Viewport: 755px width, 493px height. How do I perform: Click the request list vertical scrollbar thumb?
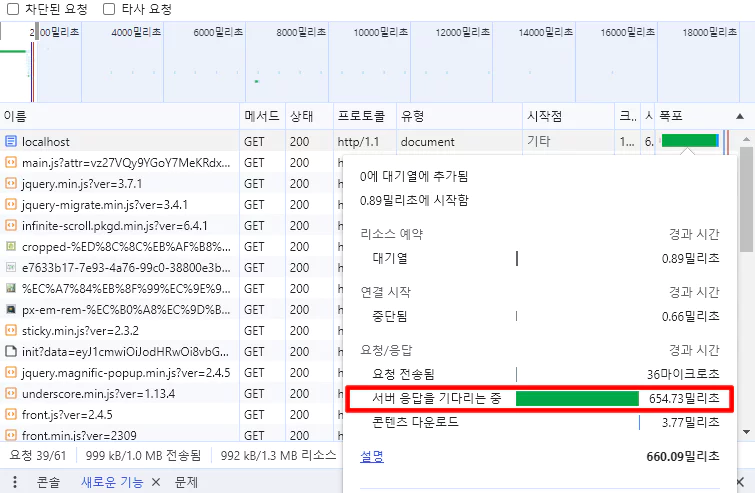[x=746, y=199]
